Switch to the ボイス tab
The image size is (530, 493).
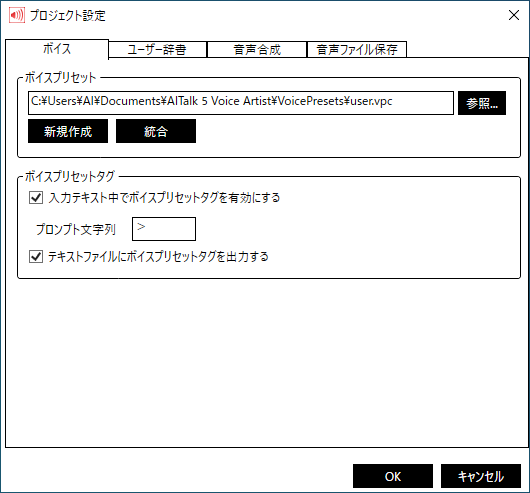tap(57, 49)
